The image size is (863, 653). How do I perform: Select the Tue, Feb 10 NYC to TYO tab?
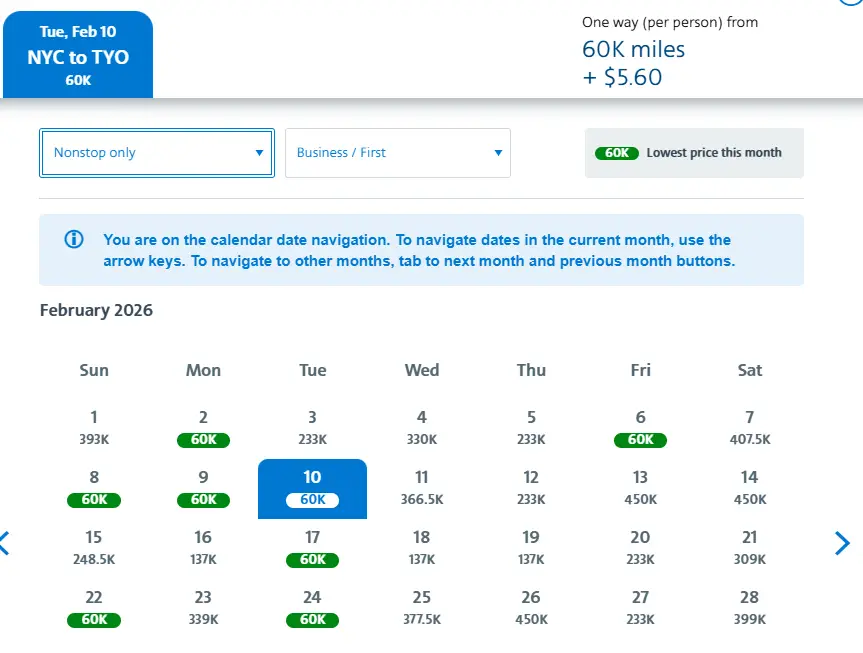point(78,55)
